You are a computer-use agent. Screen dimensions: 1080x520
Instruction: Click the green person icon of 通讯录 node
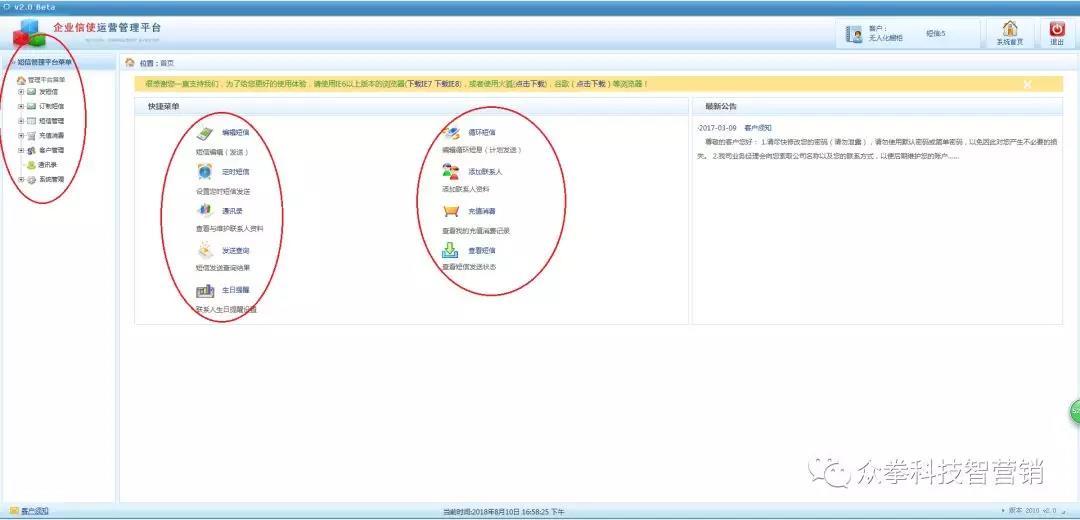click(x=32, y=165)
